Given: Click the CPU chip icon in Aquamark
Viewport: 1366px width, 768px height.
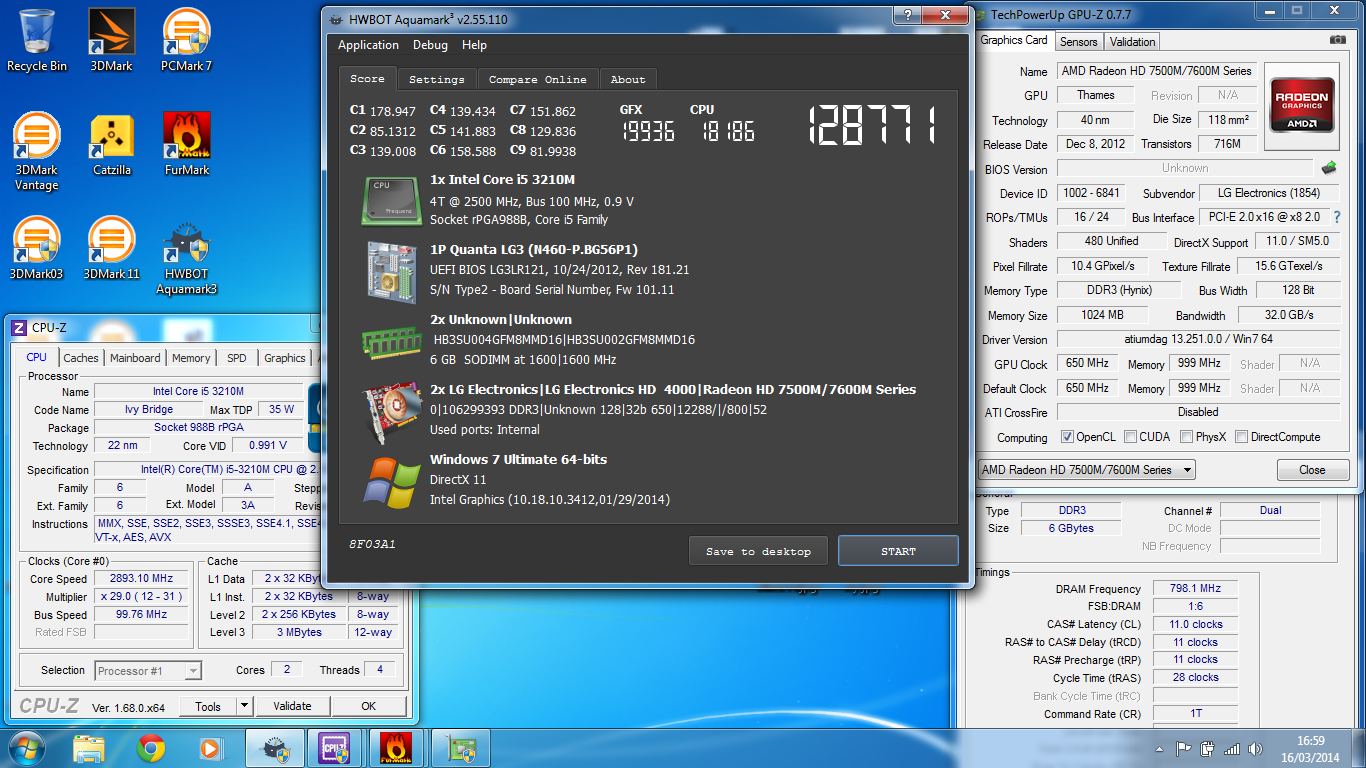Looking at the screenshot, I should [x=391, y=200].
